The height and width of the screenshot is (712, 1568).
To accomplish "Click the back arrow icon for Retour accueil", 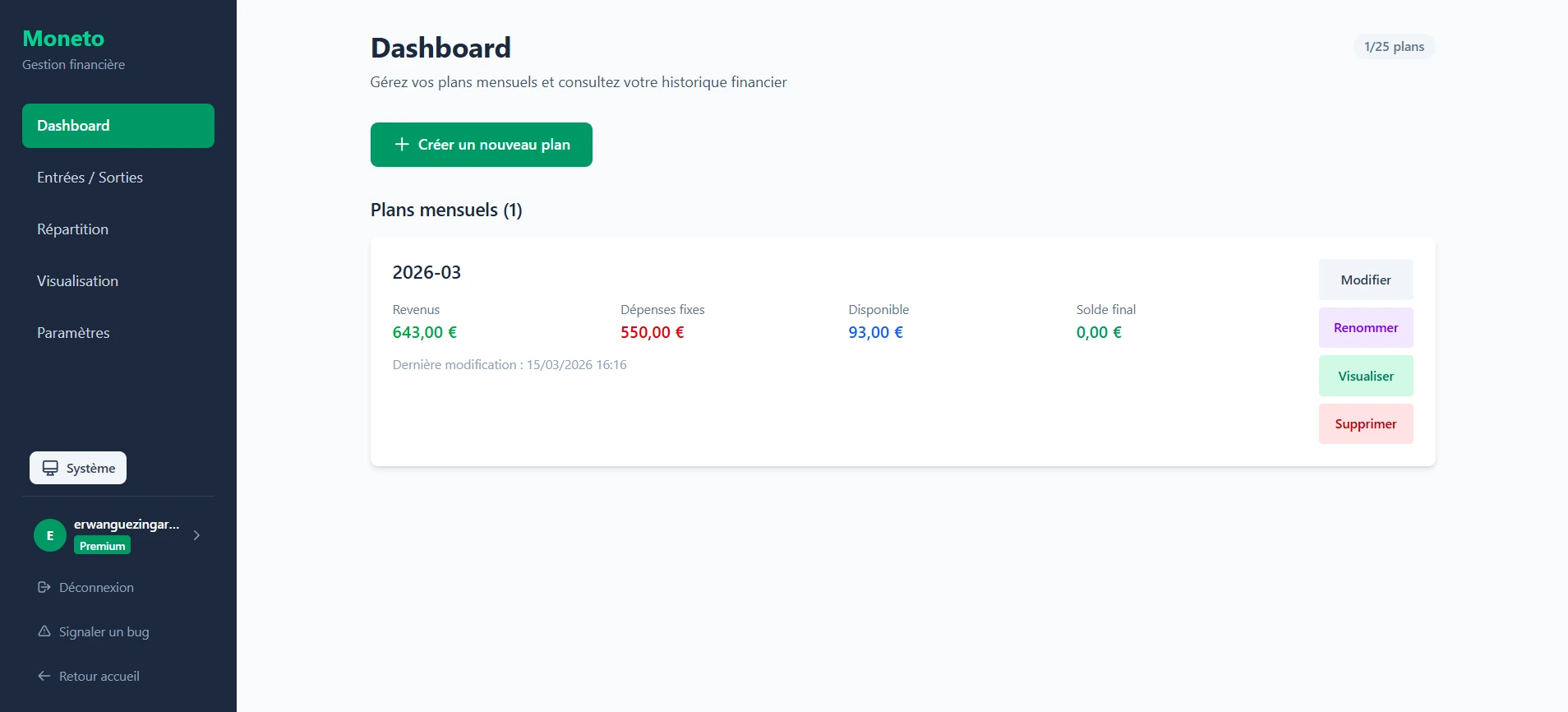I will click(x=44, y=676).
